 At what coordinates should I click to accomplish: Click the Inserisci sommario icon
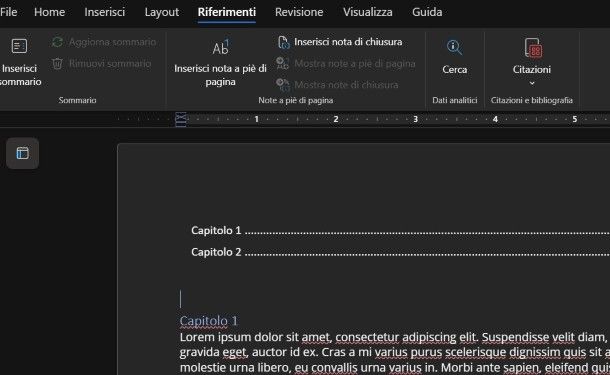pos(19,46)
